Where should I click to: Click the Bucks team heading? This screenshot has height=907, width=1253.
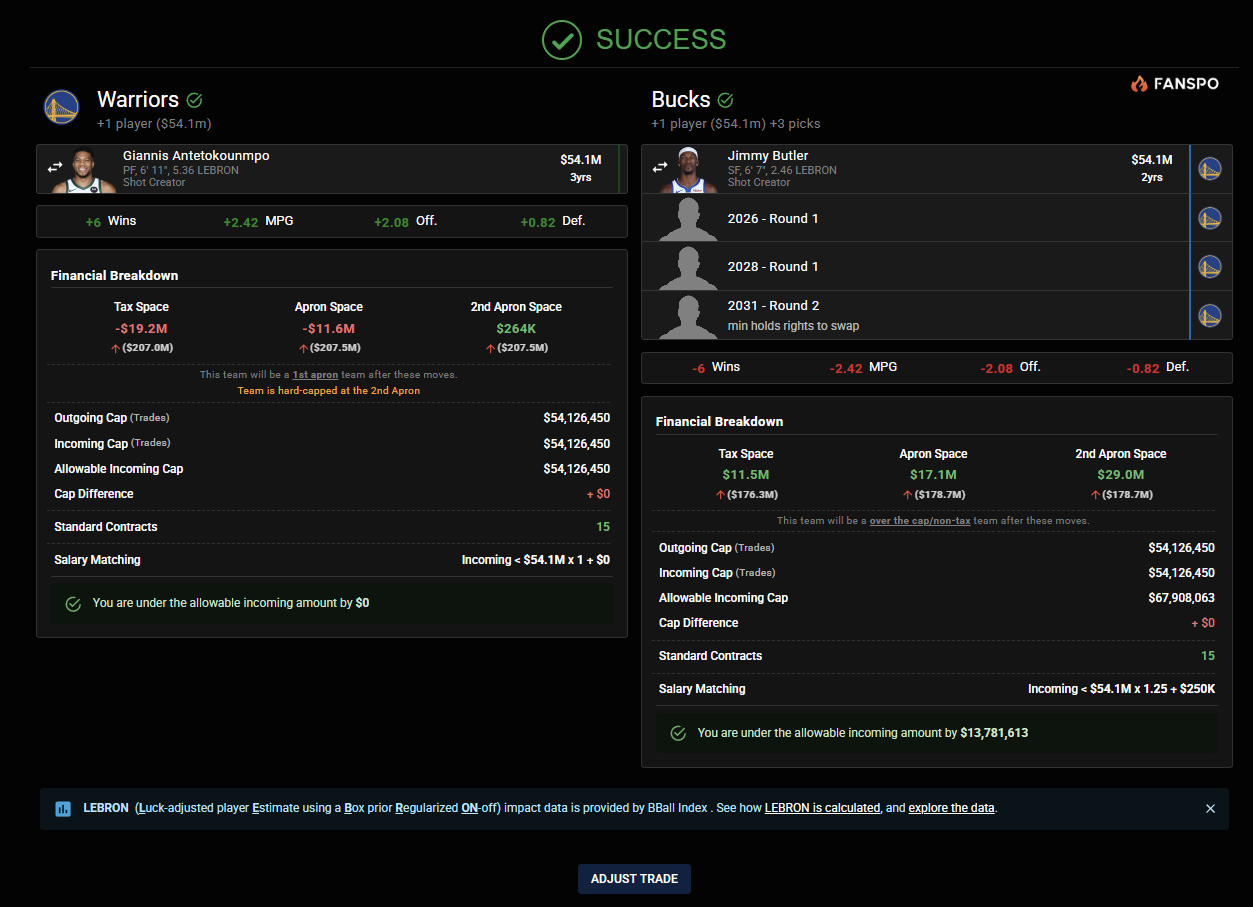(x=681, y=100)
